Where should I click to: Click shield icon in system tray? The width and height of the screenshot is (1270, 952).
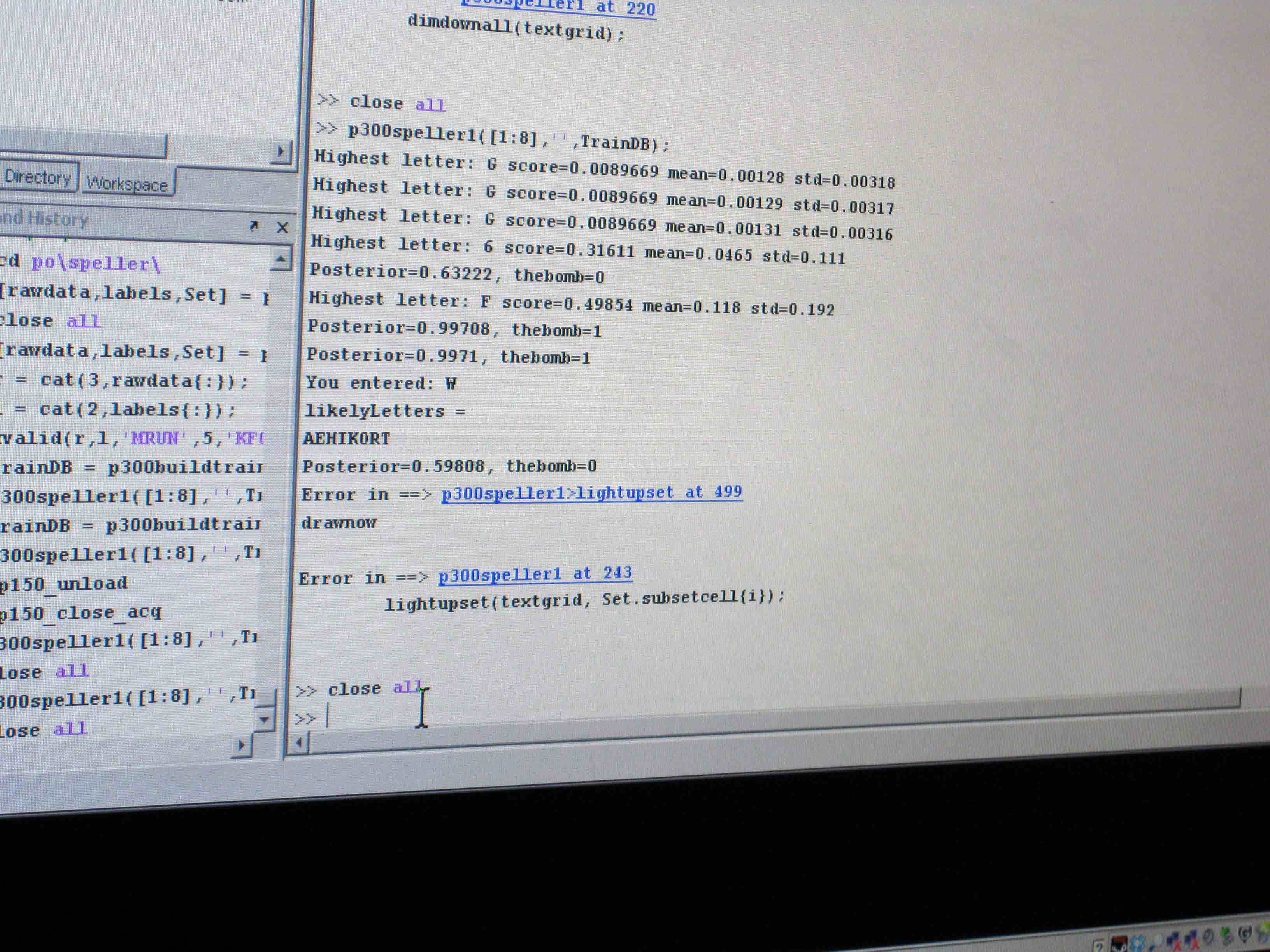(x=1245, y=934)
